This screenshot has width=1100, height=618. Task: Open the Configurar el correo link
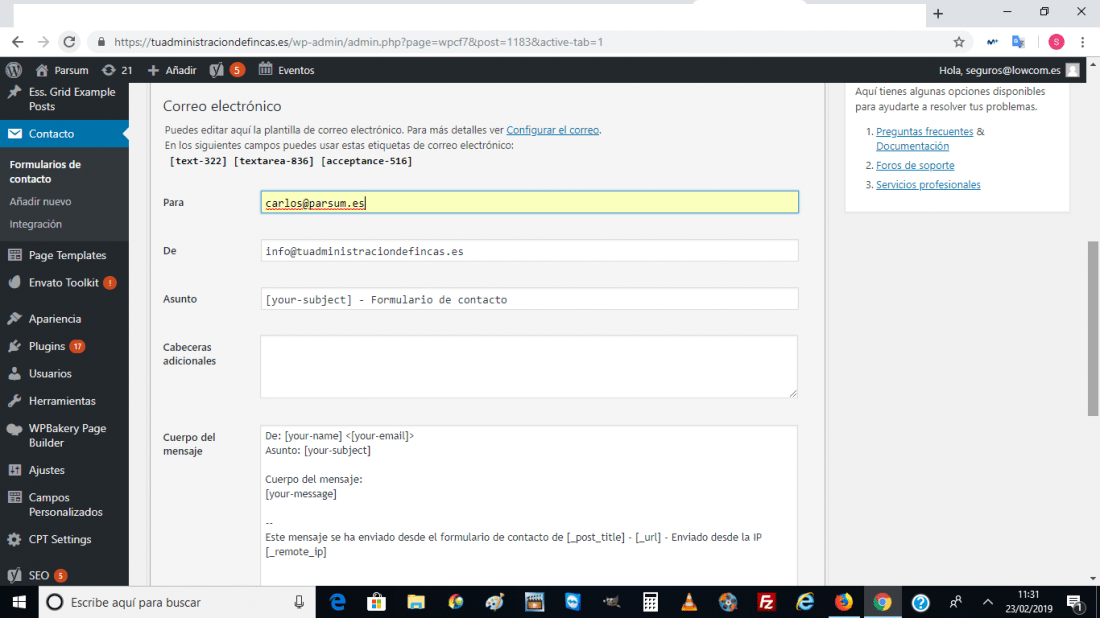pyautogui.click(x=552, y=130)
